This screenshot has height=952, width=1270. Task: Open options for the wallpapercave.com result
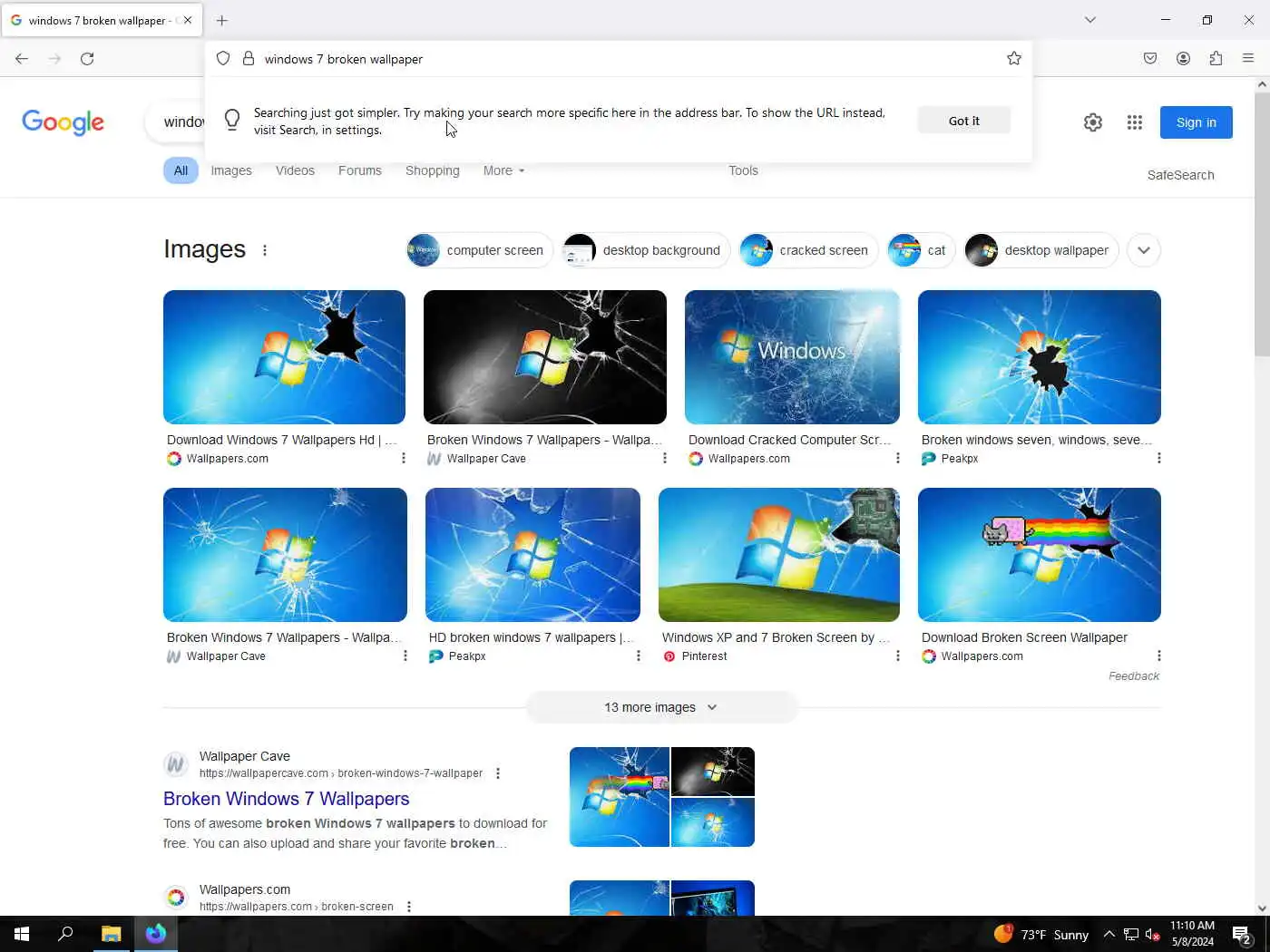pyautogui.click(x=498, y=773)
